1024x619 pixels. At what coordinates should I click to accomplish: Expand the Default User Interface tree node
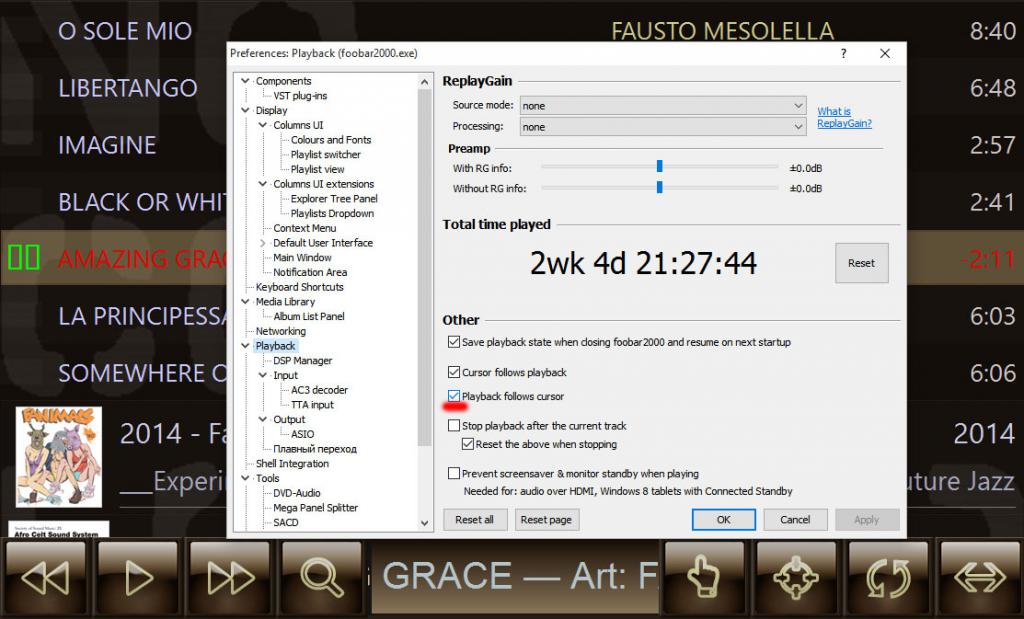click(x=263, y=243)
